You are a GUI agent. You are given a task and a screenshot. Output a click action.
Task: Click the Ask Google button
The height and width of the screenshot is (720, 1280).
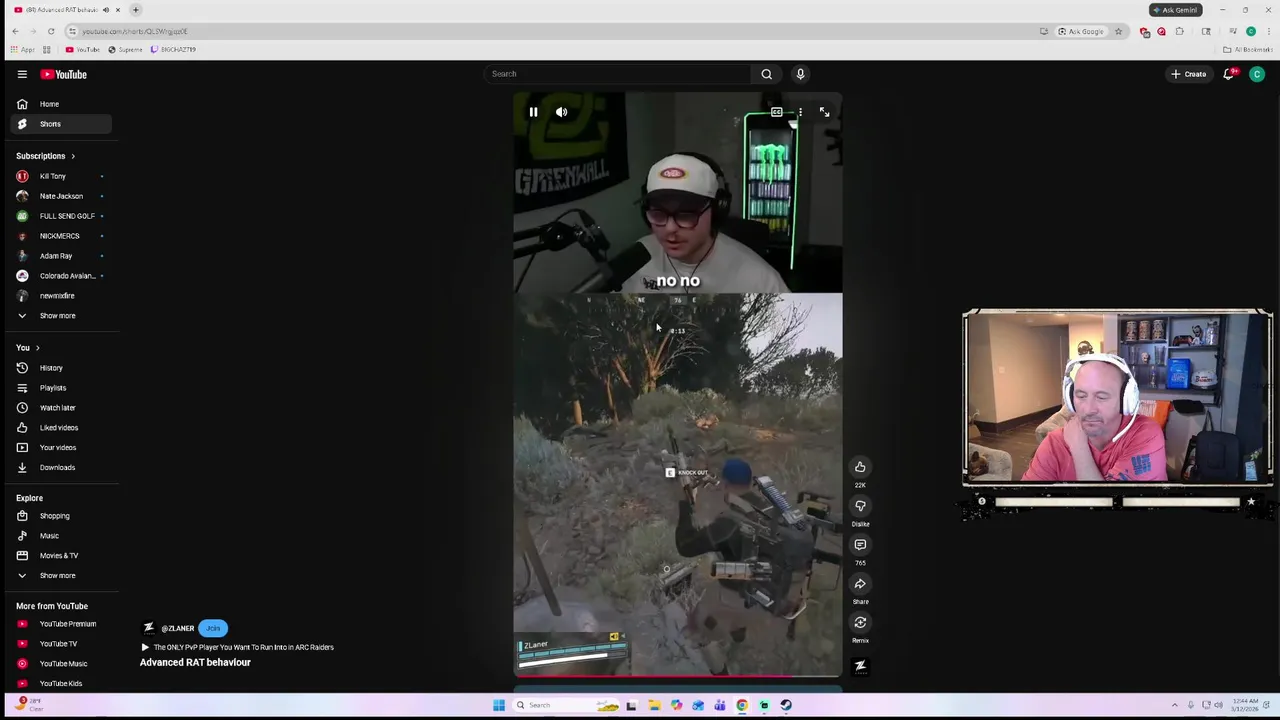pyautogui.click(x=1080, y=31)
